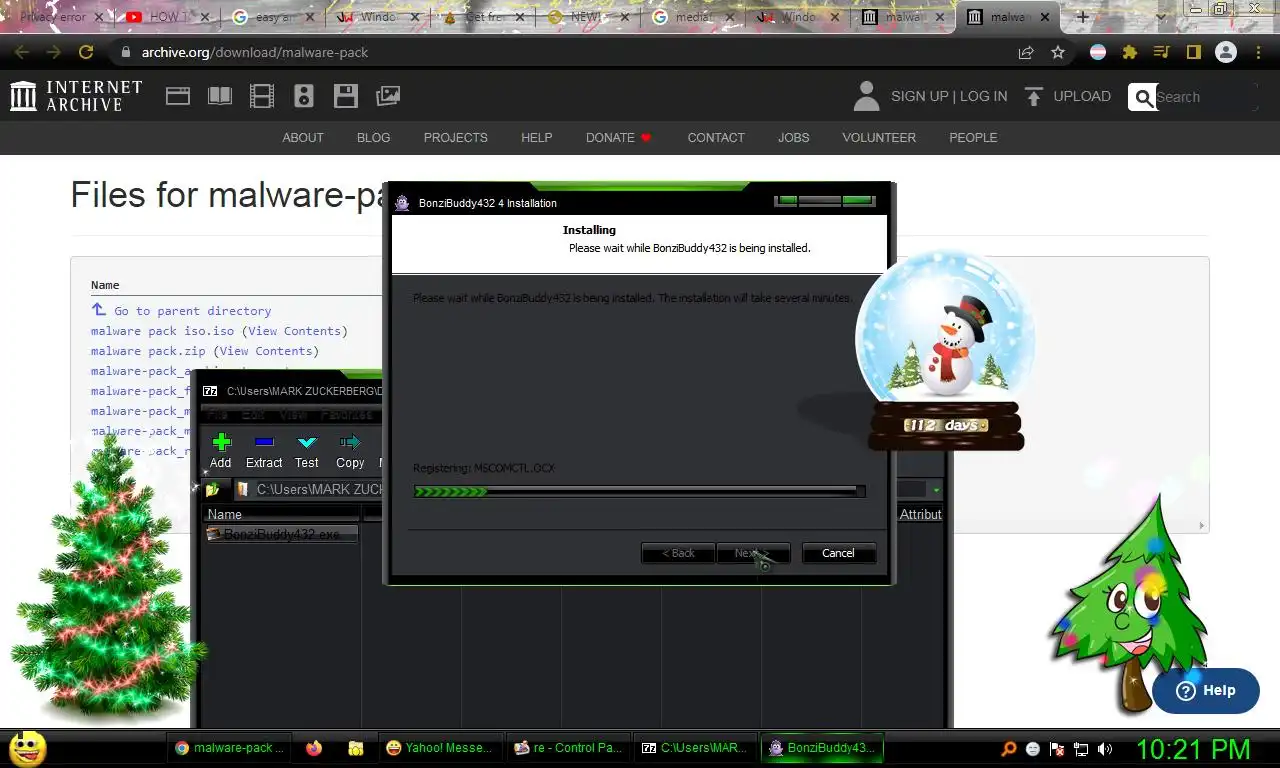Click the Back button in installer
Viewport: 1280px width, 768px height.
pyautogui.click(x=678, y=553)
